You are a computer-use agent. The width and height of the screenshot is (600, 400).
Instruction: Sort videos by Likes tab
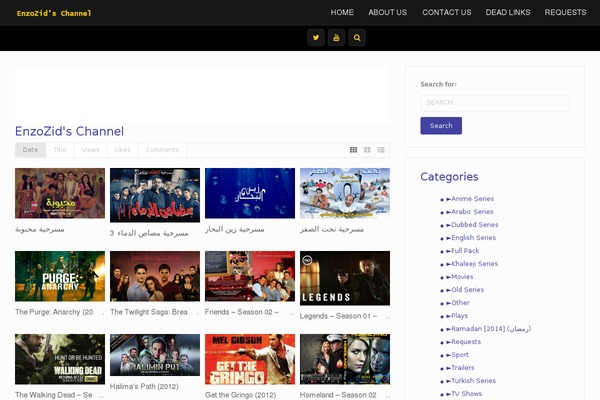122,150
